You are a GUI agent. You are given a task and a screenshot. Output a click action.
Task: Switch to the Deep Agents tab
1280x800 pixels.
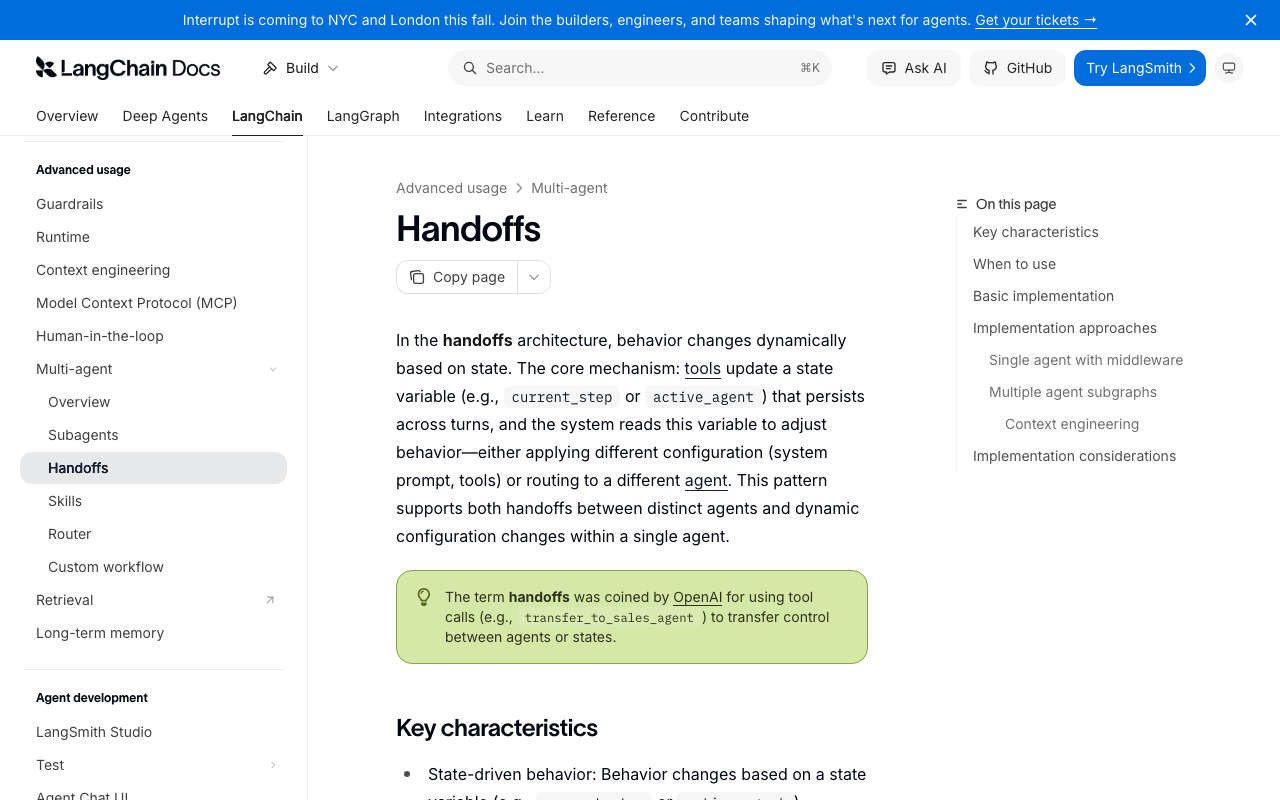point(165,116)
